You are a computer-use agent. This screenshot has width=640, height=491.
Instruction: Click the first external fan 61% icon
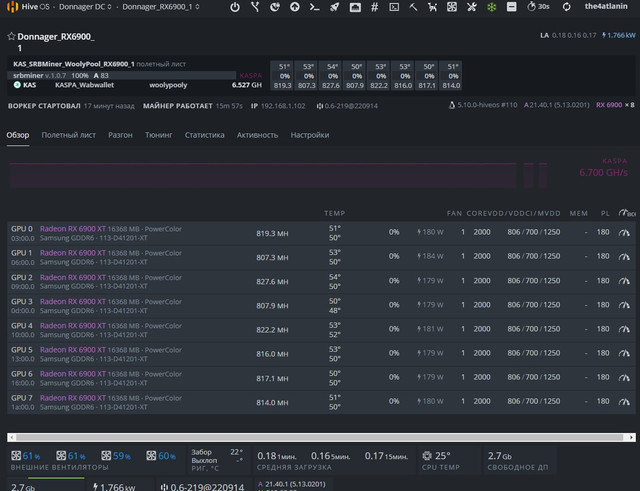(x=16, y=455)
